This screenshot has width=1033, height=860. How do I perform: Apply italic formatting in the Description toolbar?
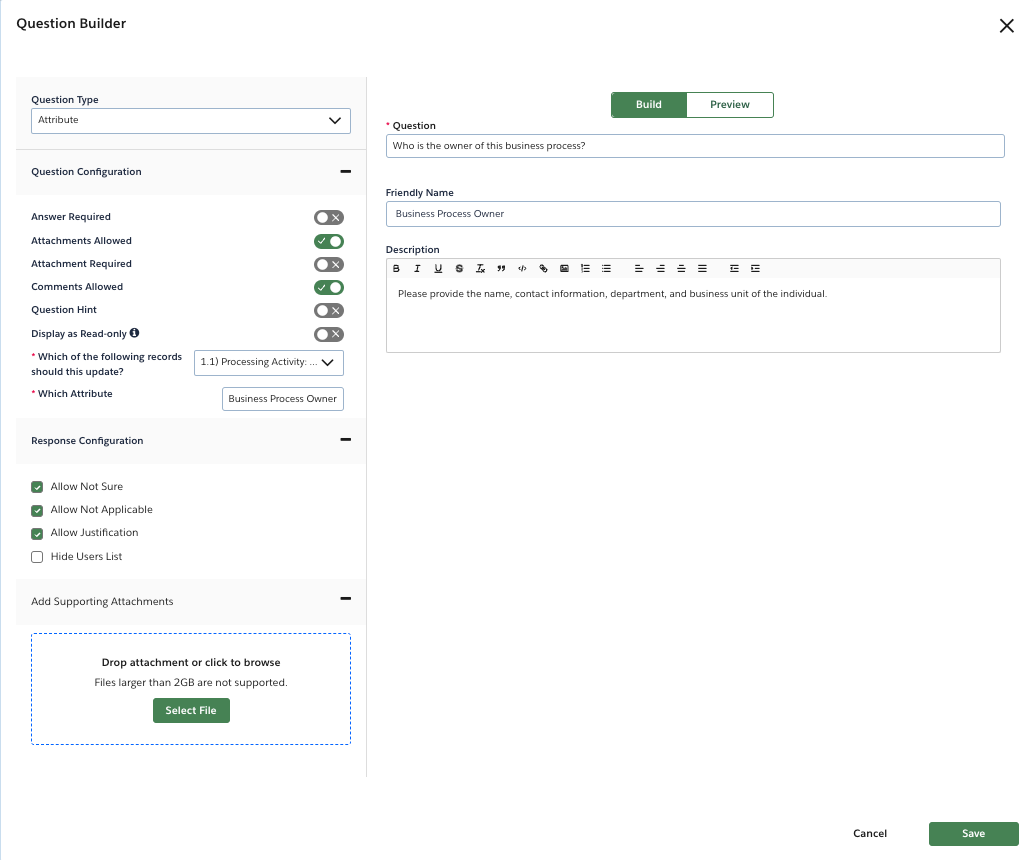click(417, 268)
